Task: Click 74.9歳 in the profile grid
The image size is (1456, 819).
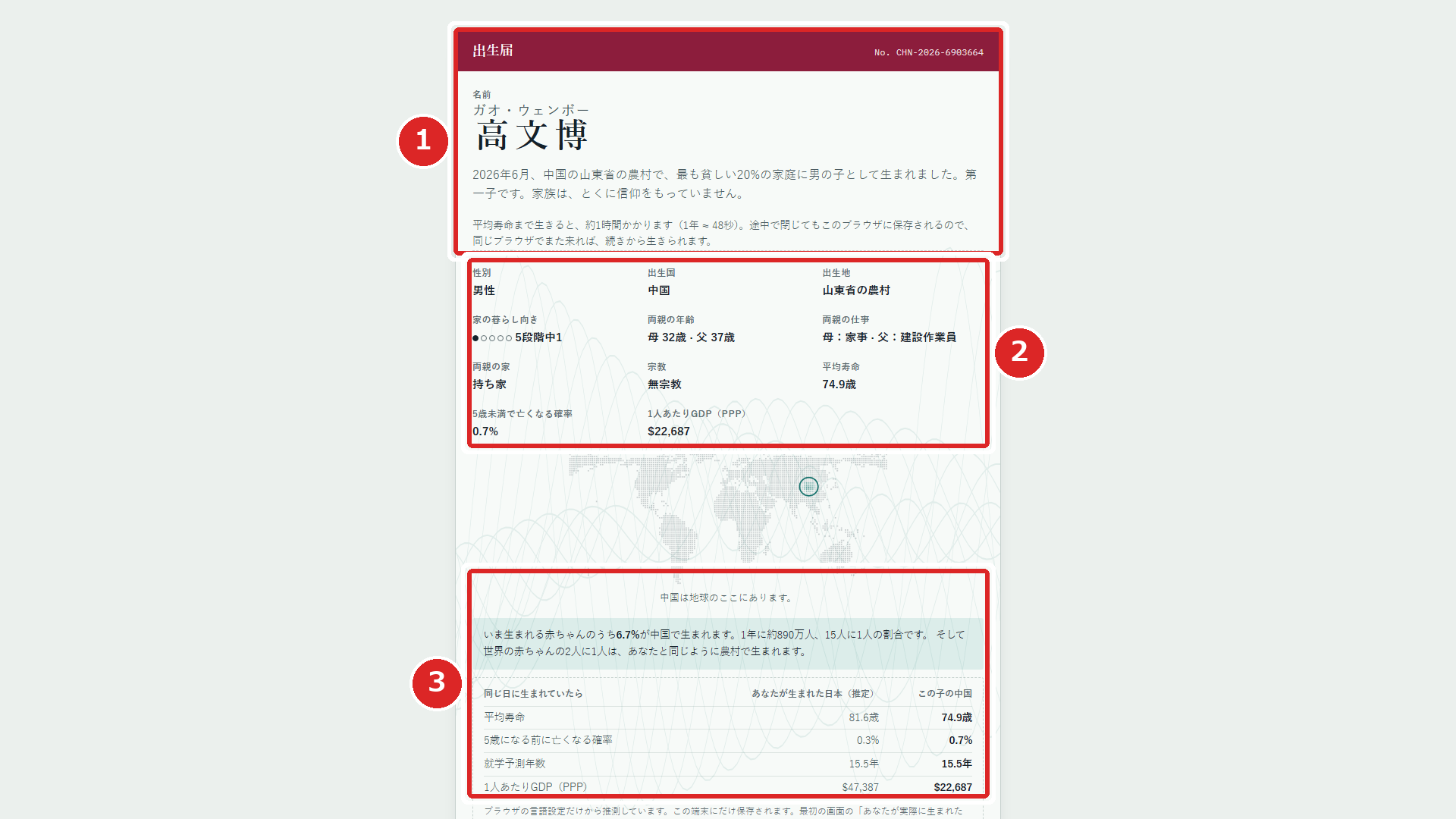Action: 839,384
